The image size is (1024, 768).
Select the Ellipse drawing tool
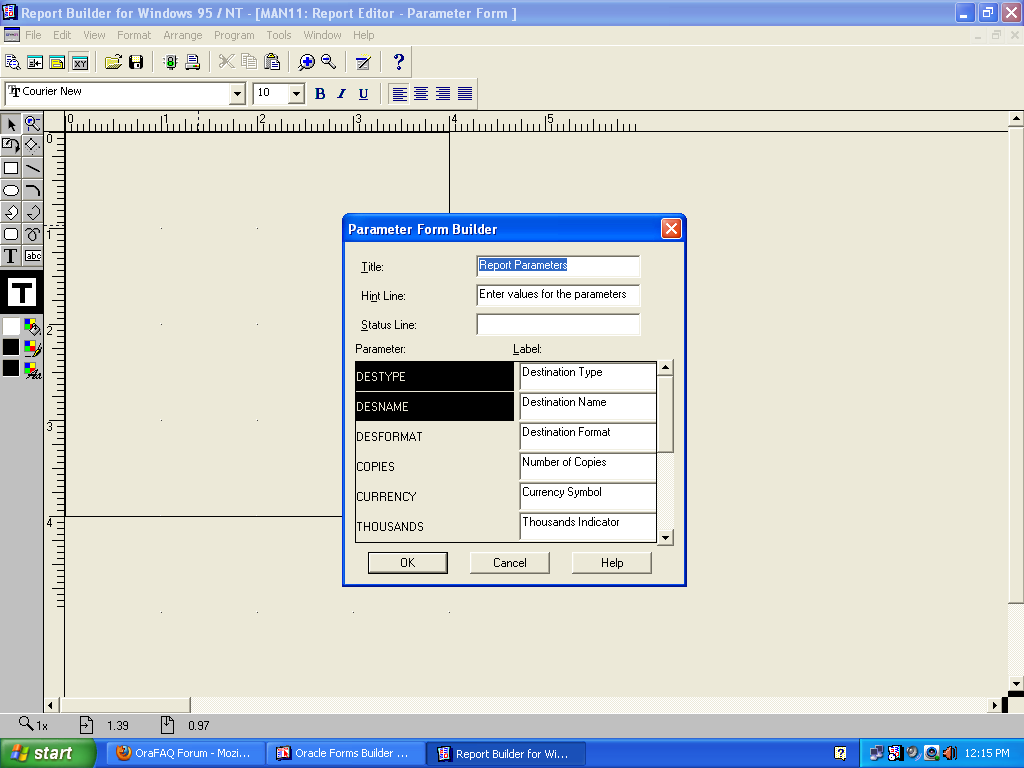pos(11,190)
